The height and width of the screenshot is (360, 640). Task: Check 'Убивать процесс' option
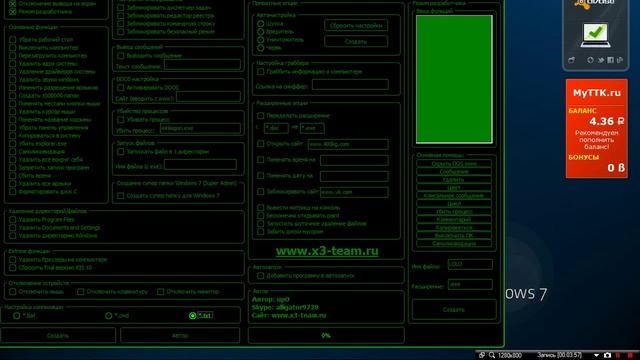point(121,120)
